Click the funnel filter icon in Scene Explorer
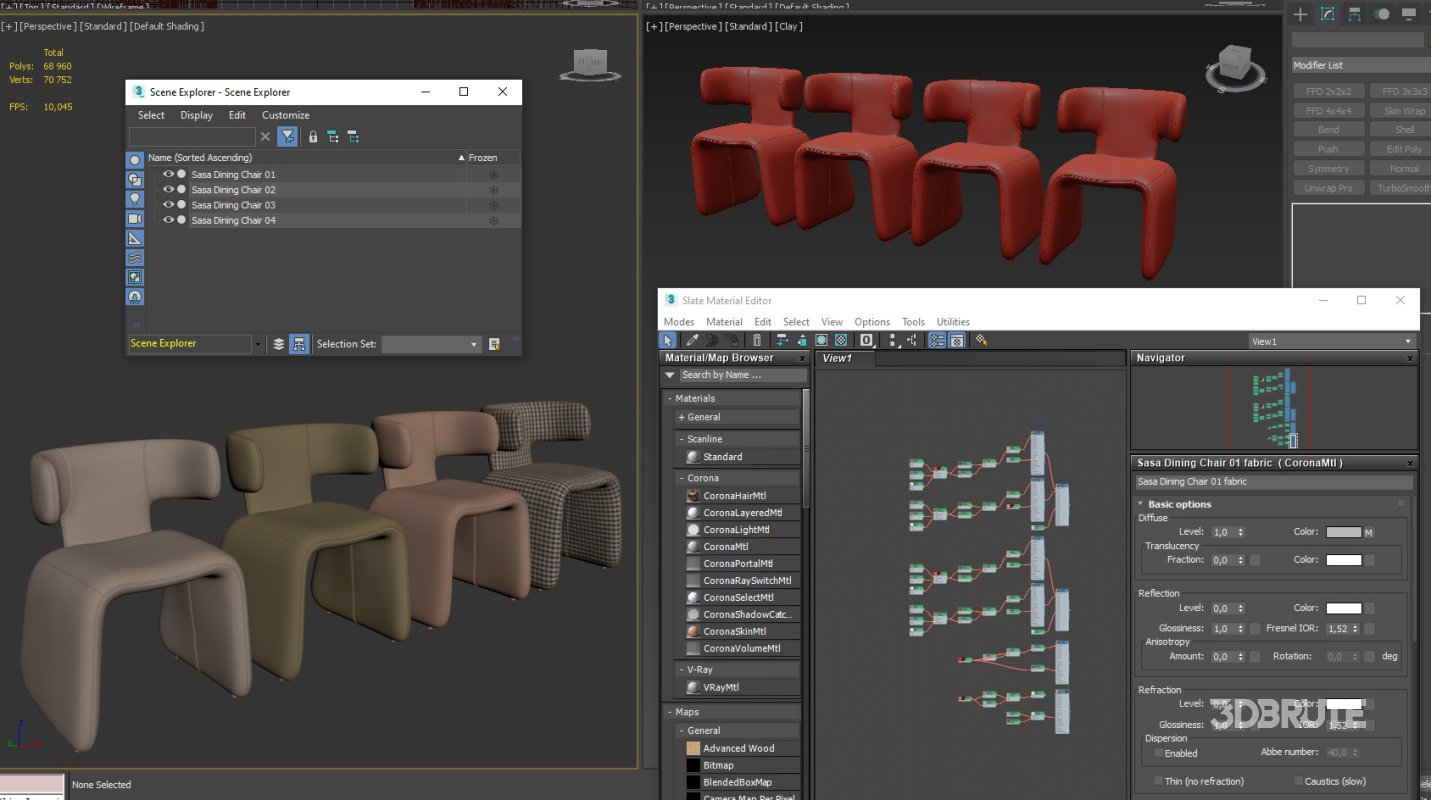This screenshot has width=1431, height=800. click(x=286, y=136)
